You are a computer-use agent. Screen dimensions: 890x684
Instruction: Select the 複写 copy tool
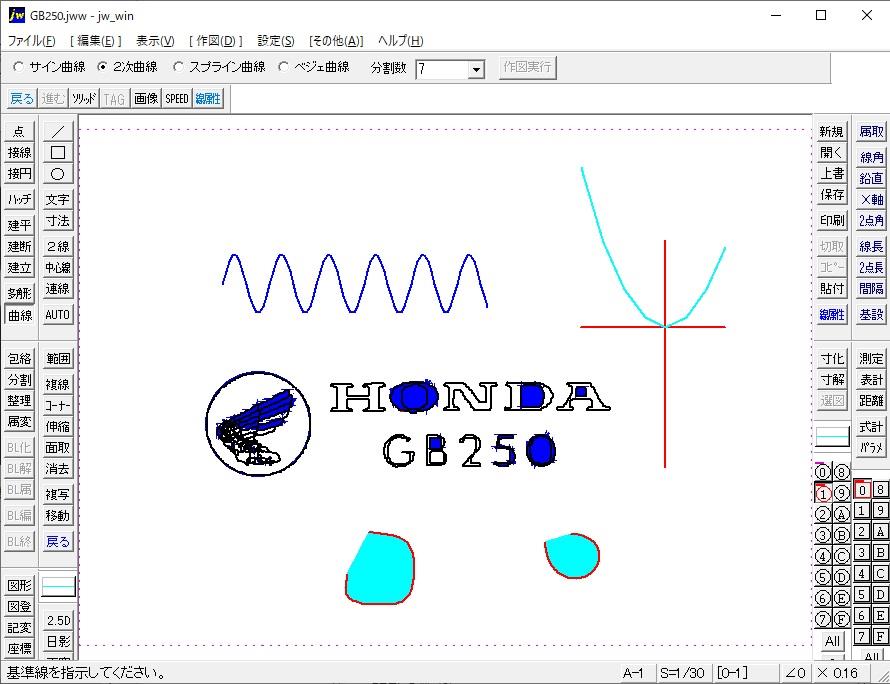[57, 494]
